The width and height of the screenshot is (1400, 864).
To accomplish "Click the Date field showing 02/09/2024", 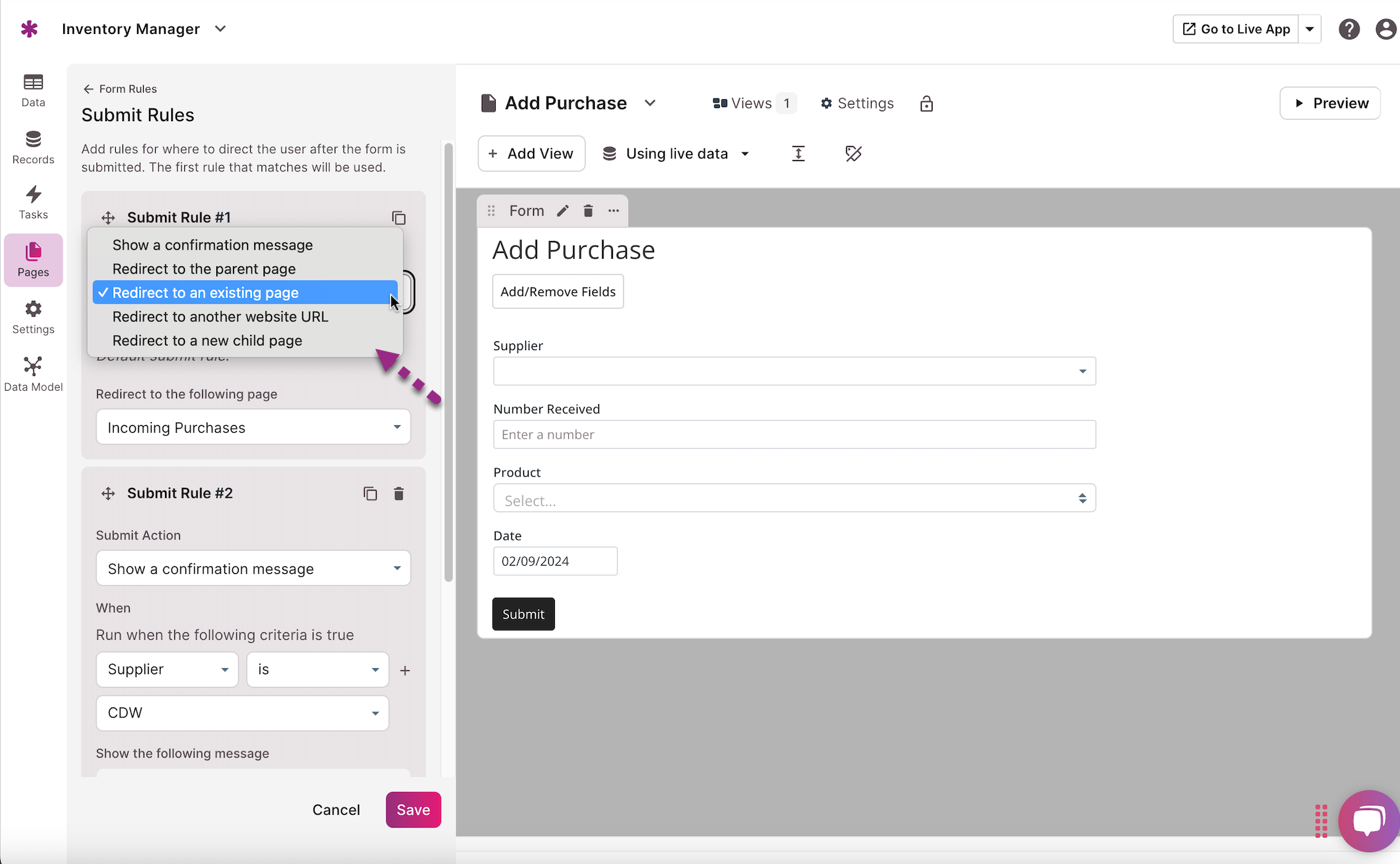I will point(555,561).
